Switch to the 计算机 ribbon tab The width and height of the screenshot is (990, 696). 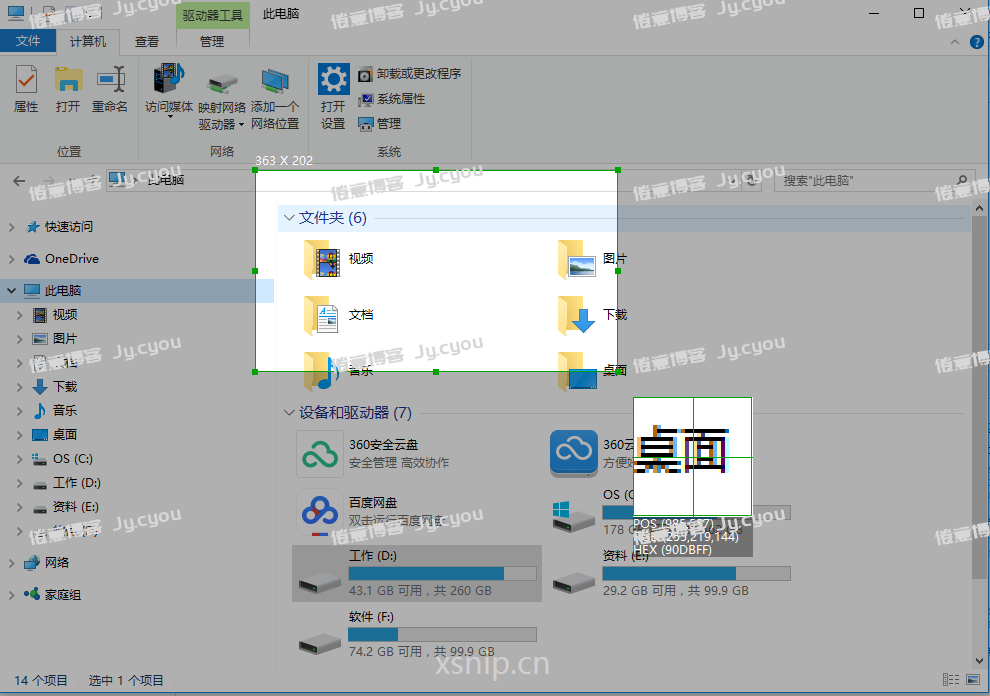pos(88,42)
